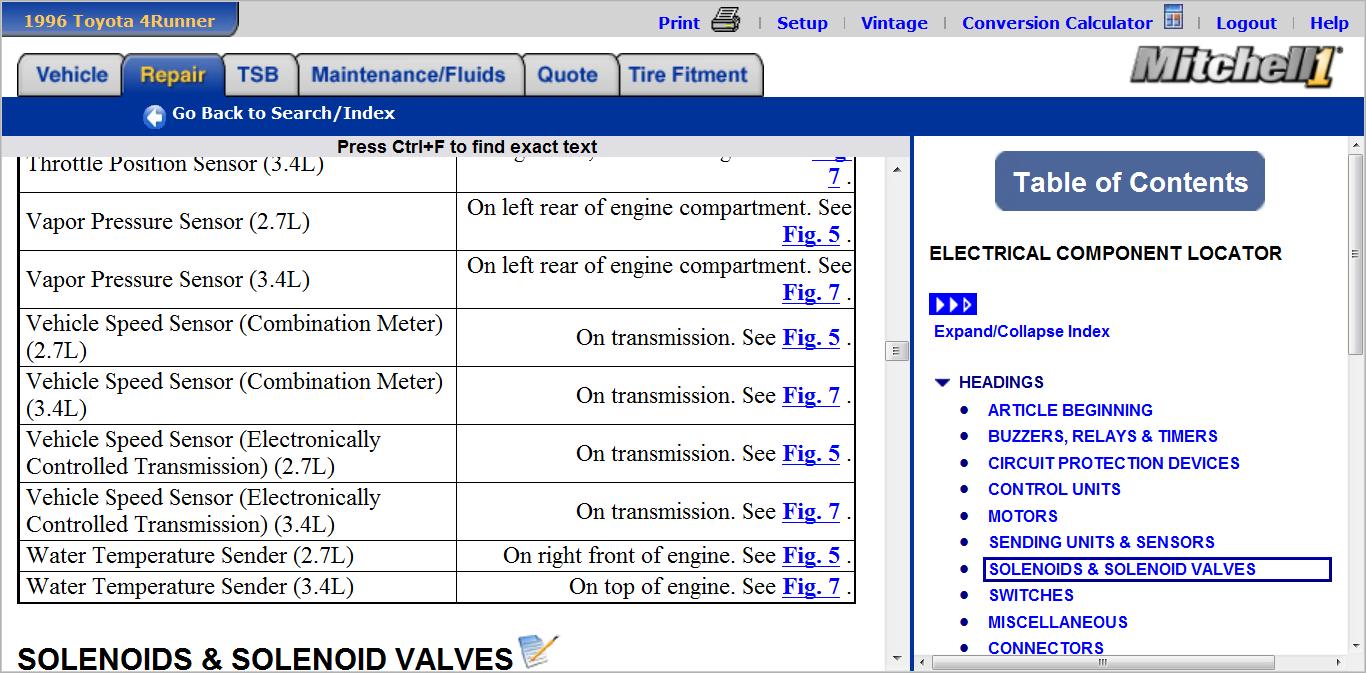Open the Vehicle tab

[x=71, y=75]
